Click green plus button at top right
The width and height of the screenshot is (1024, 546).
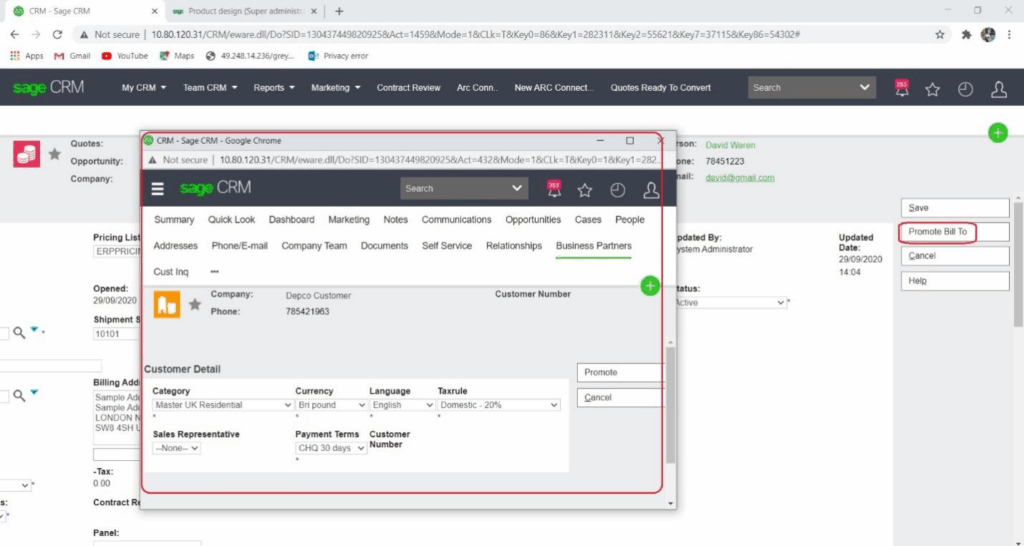(x=997, y=132)
